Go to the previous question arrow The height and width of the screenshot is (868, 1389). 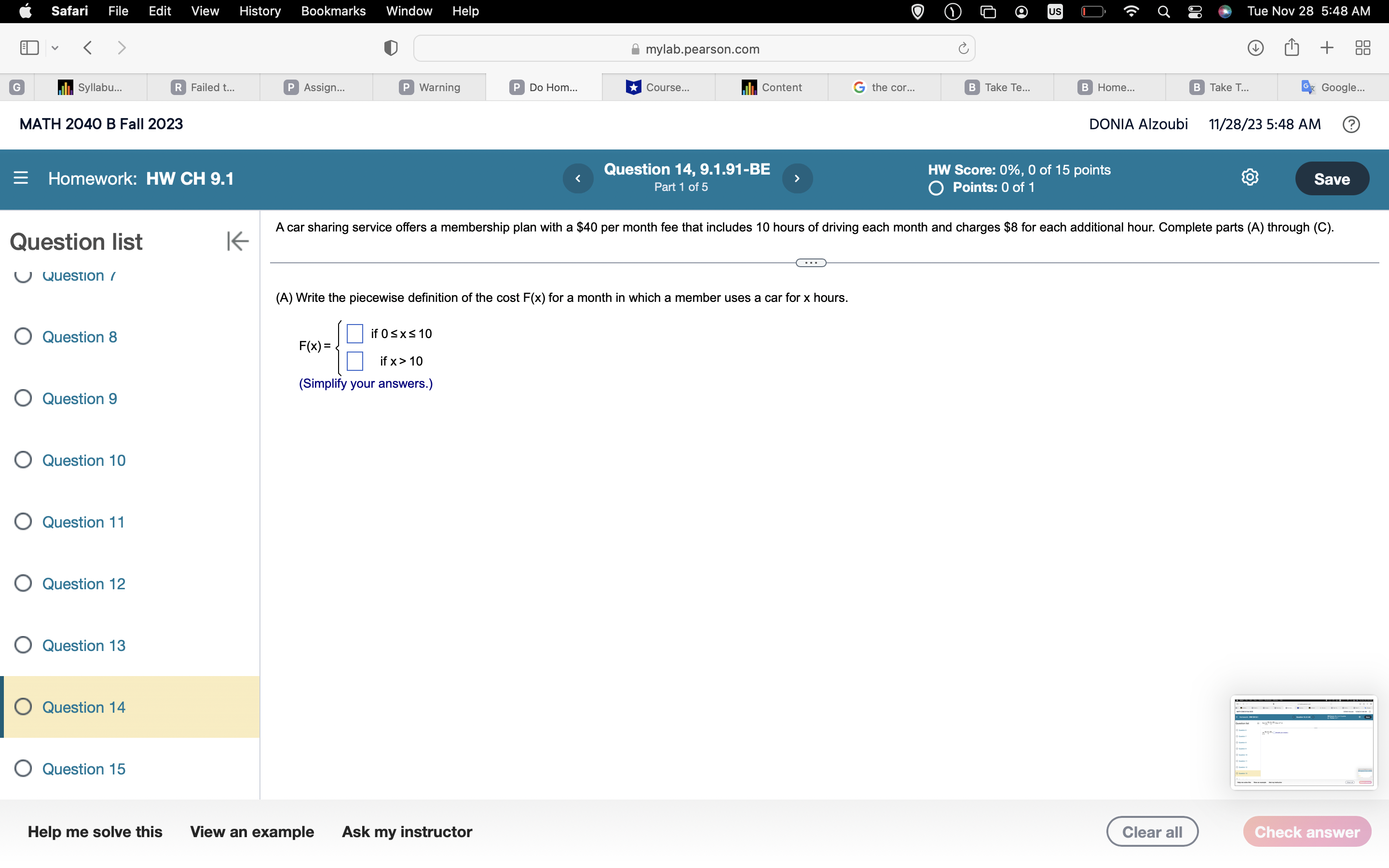(577, 178)
